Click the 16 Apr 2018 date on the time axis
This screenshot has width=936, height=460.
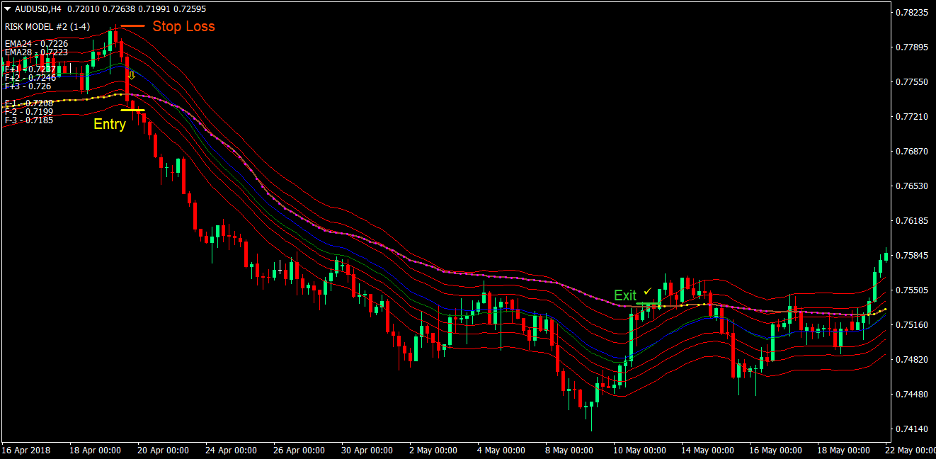pos(27,449)
